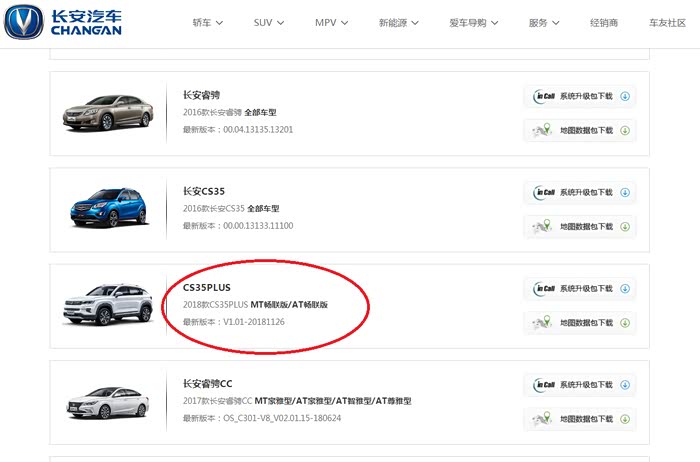Viewport: 700px width, 462px height.
Task: Open the SUV navigation item
Action: 263,23
